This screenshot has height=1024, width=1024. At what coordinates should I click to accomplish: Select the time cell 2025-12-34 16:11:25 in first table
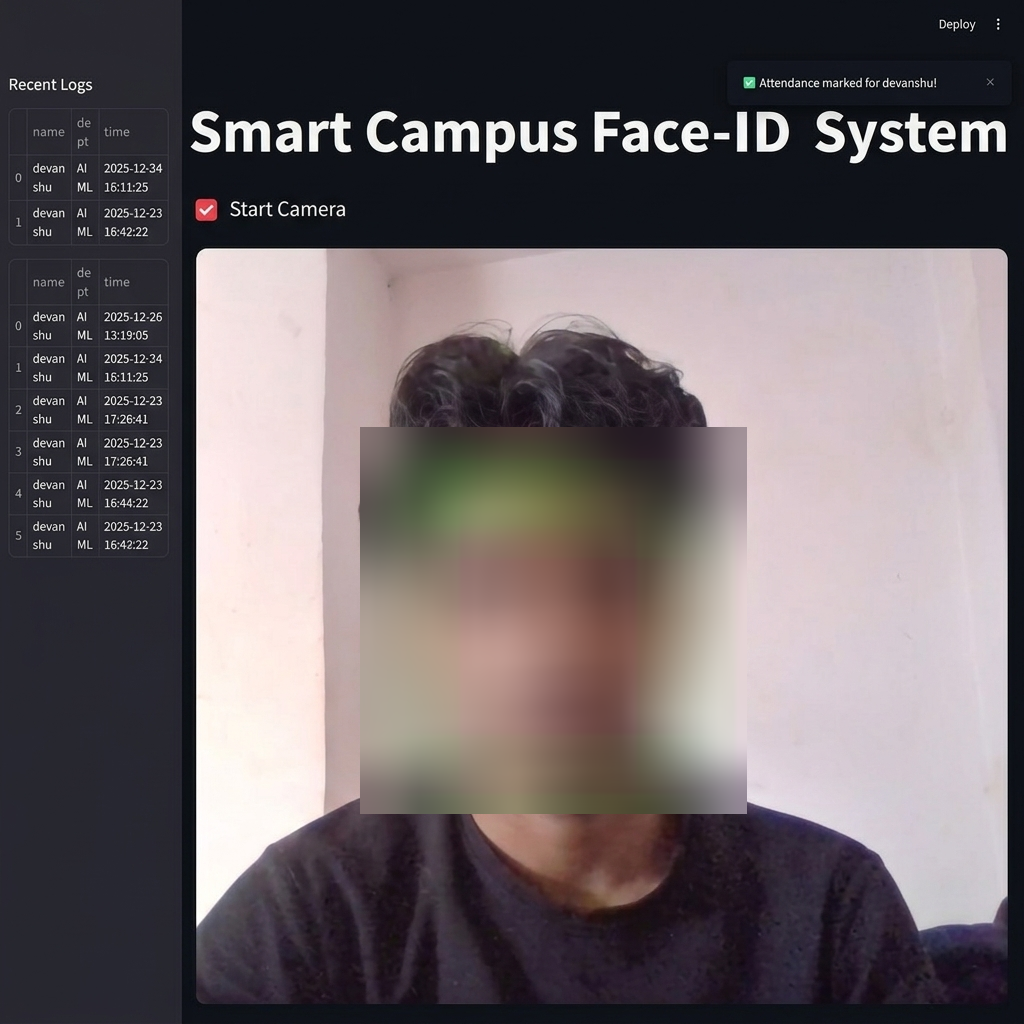coord(133,178)
